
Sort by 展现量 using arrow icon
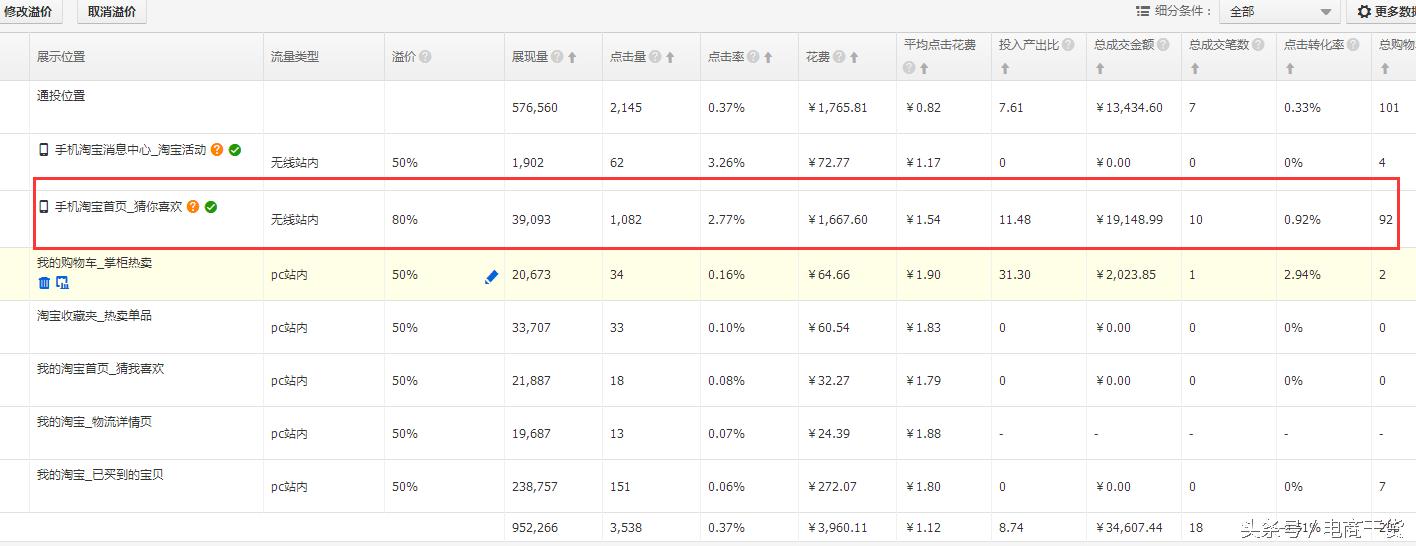click(x=572, y=57)
